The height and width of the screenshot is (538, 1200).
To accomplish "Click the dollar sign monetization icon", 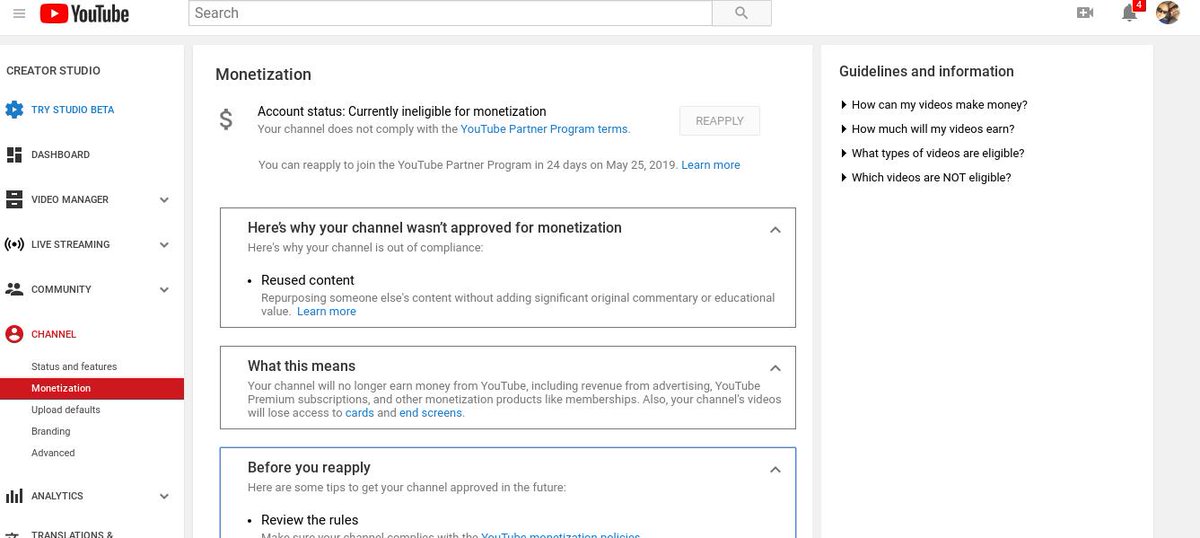I will (x=226, y=120).
